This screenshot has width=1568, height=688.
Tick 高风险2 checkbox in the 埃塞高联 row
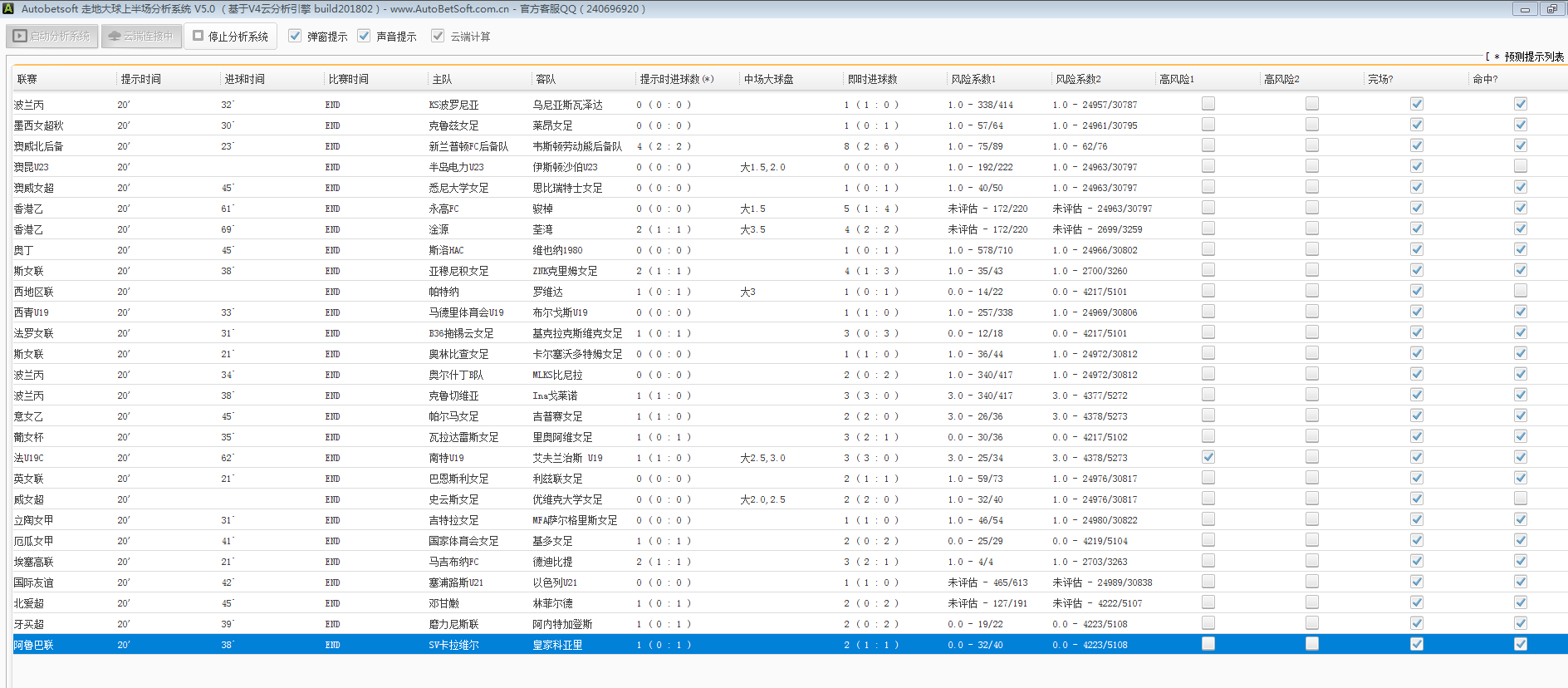1312,561
